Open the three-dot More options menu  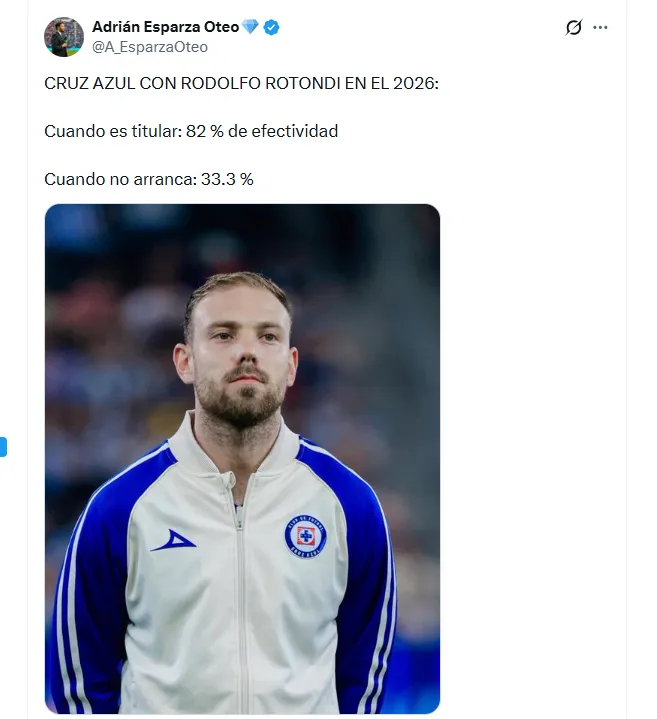click(x=600, y=28)
